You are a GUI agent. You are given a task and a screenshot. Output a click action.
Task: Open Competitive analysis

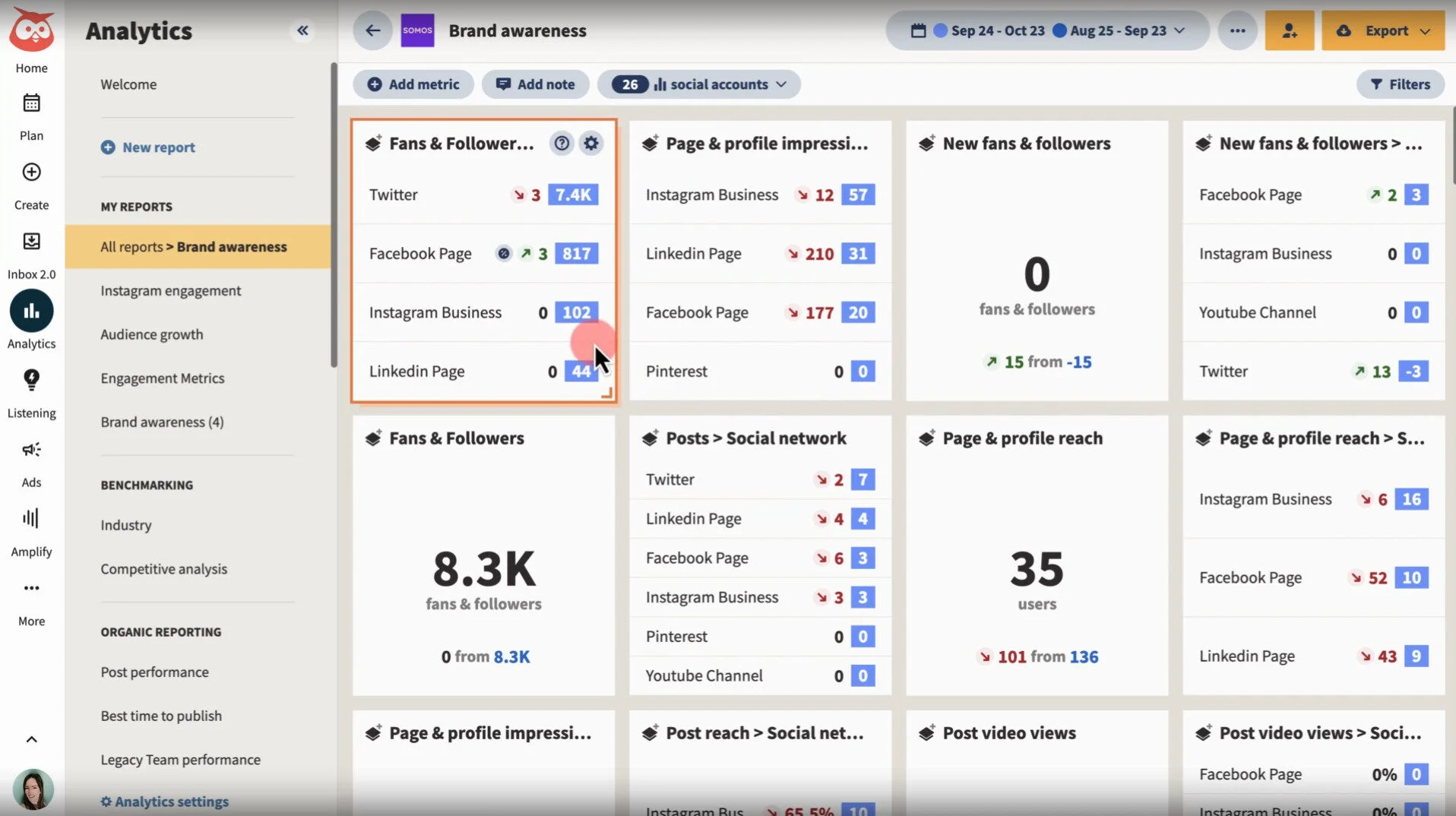[164, 568]
